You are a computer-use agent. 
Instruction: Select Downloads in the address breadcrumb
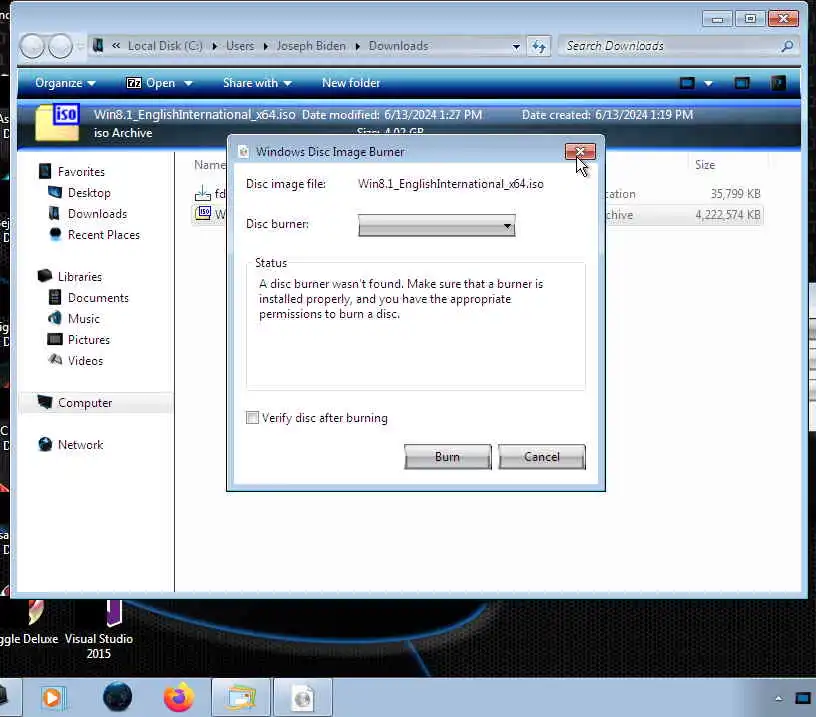pos(399,46)
